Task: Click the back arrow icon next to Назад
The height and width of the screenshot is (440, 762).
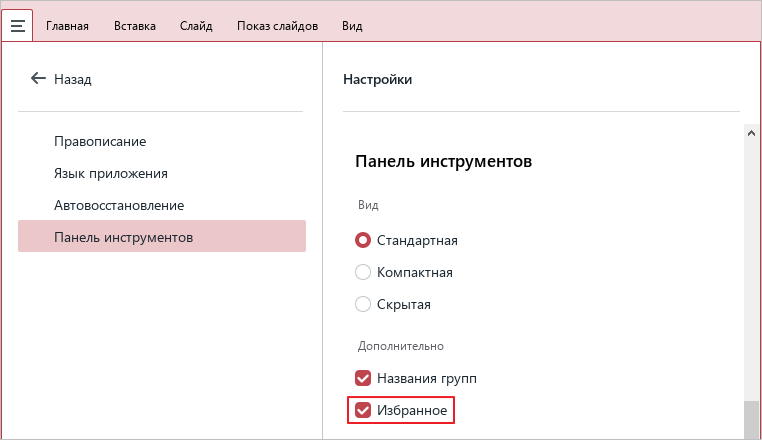Action: (x=38, y=78)
